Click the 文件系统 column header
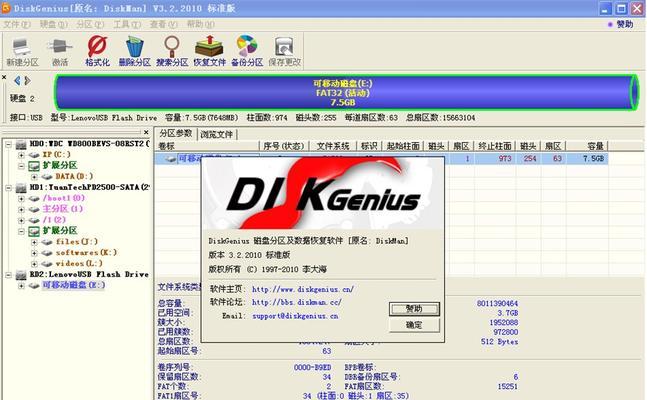Screen dimensions: 647x400 (x=333, y=146)
